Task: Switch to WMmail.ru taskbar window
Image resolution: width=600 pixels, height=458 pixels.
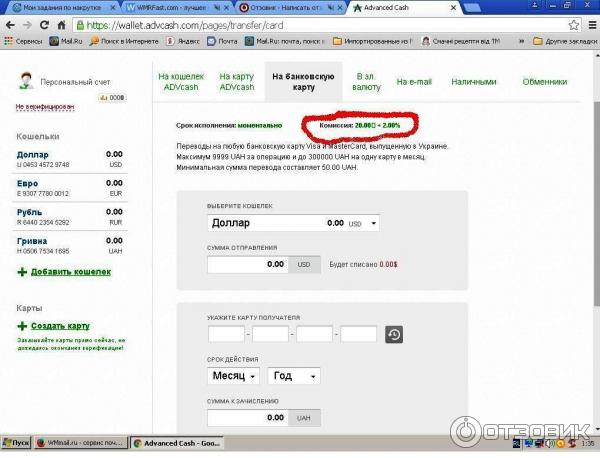Action: pos(81,443)
